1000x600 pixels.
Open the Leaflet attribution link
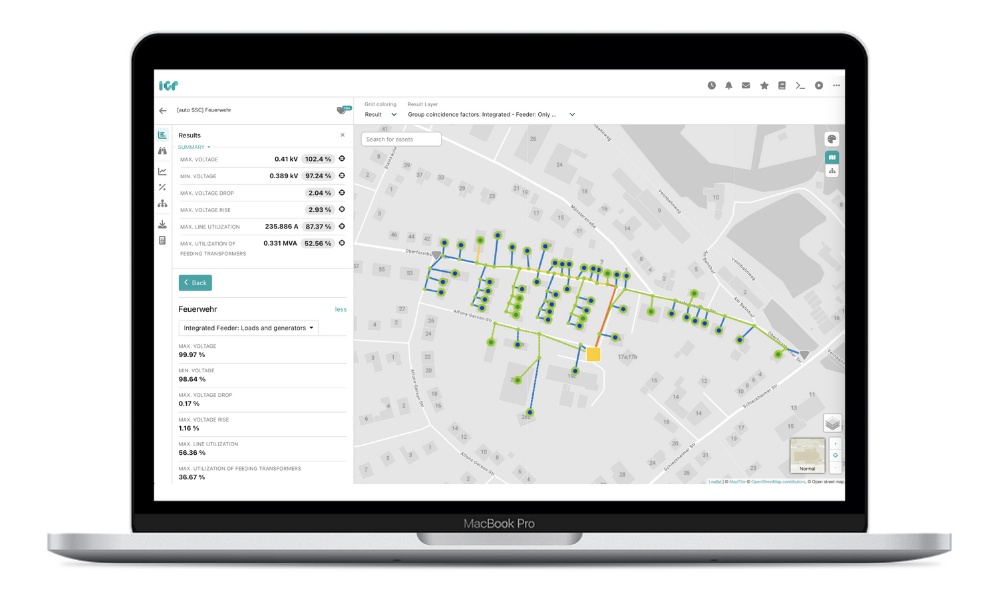714,481
